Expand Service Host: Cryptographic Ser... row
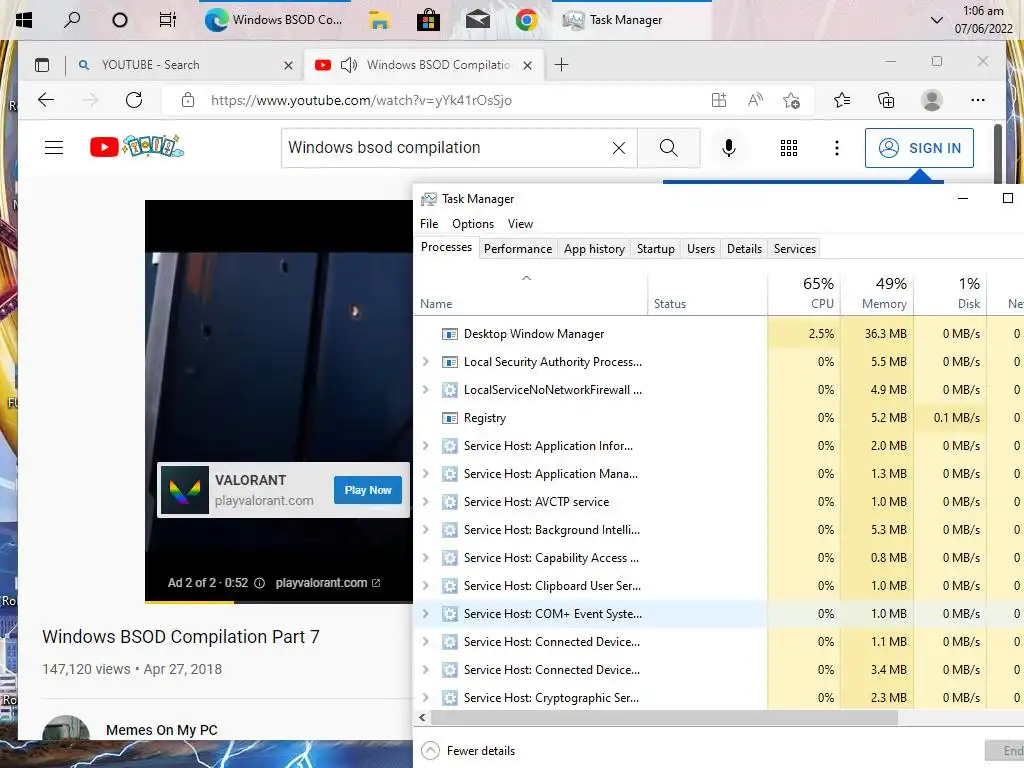Viewport: 1024px width, 768px height. 426,697
